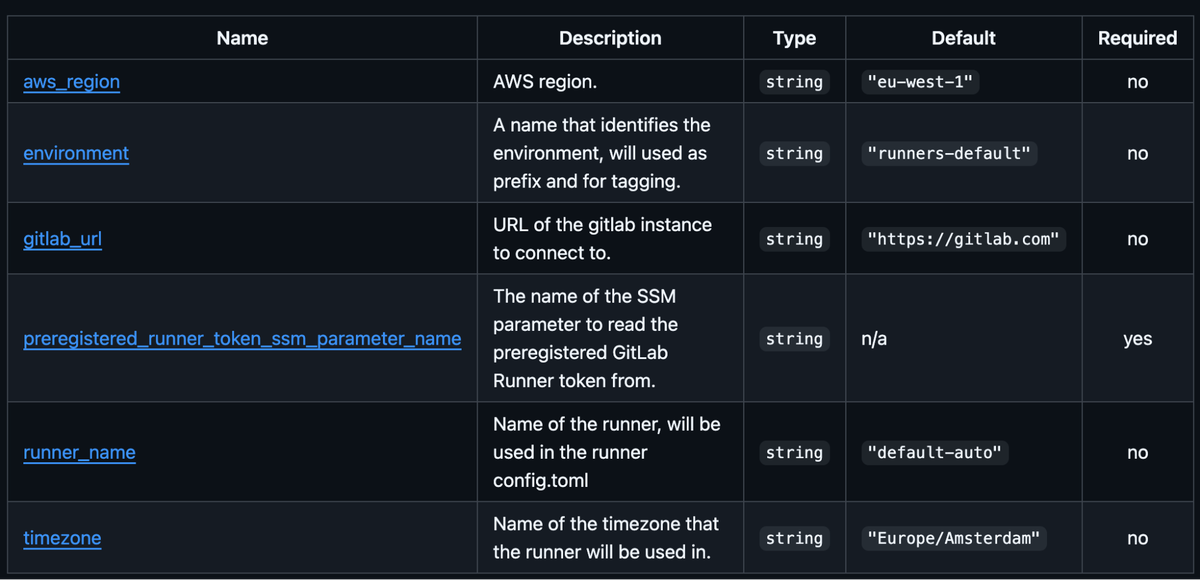This screenshot has width=1200, height=580.
Task: Click "no" in the runner_name row
Action: (x=1137, y=452)
